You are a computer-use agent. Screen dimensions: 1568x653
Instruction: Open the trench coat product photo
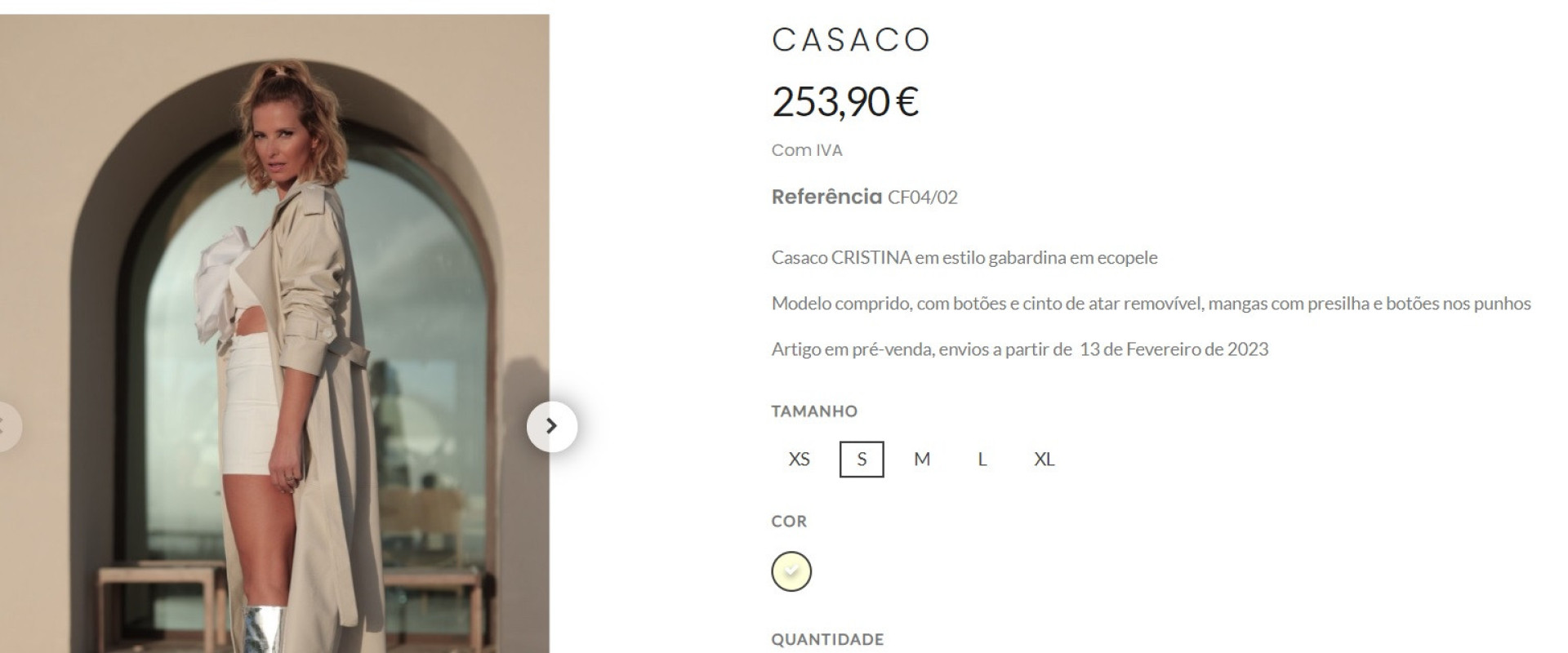point(274,334)
